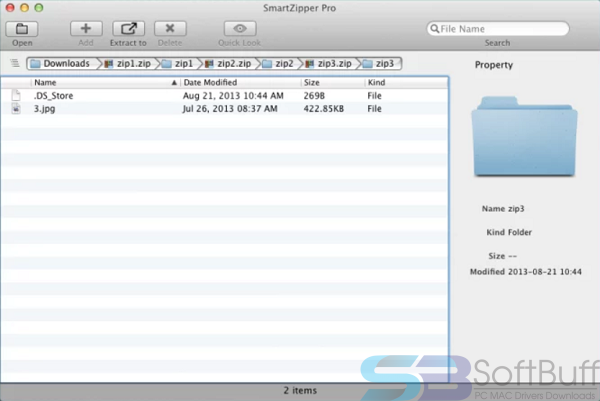Toggle the list view icon left of path bar
The width and height of the screenshot is (600, 401).
(15, 63)
